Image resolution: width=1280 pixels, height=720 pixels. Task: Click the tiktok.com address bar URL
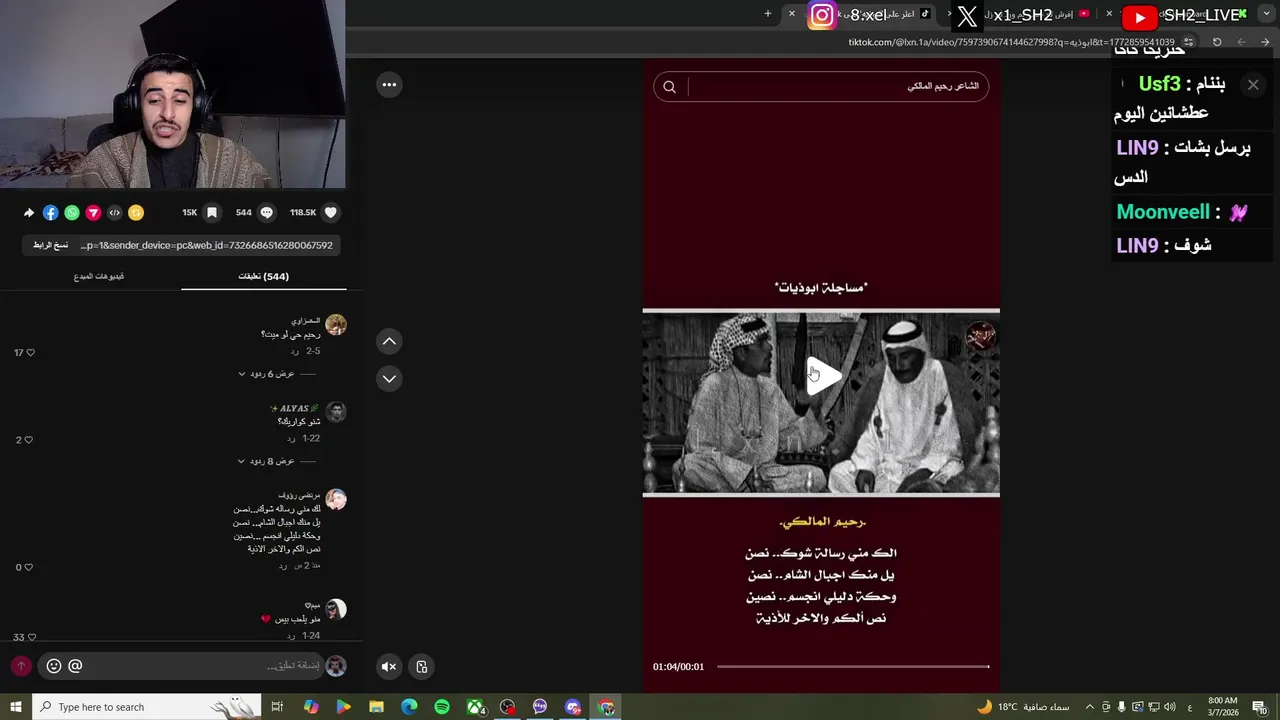point(1011,42)
